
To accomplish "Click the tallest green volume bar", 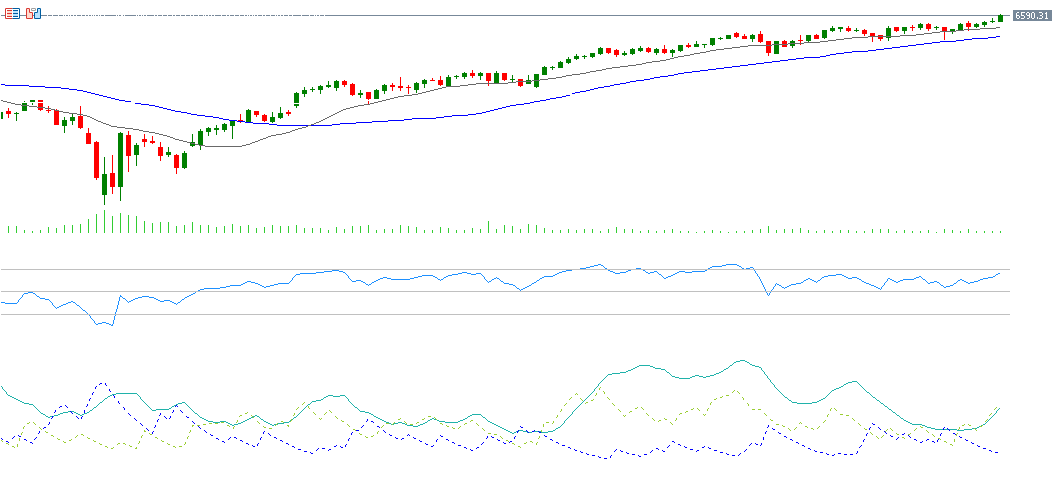I will point(104,220).
